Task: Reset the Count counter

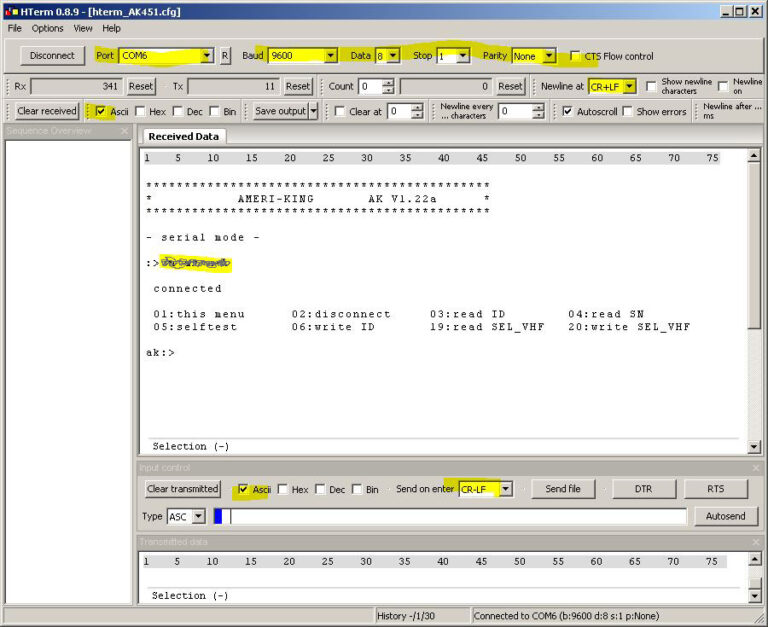Action: (510, 86)
